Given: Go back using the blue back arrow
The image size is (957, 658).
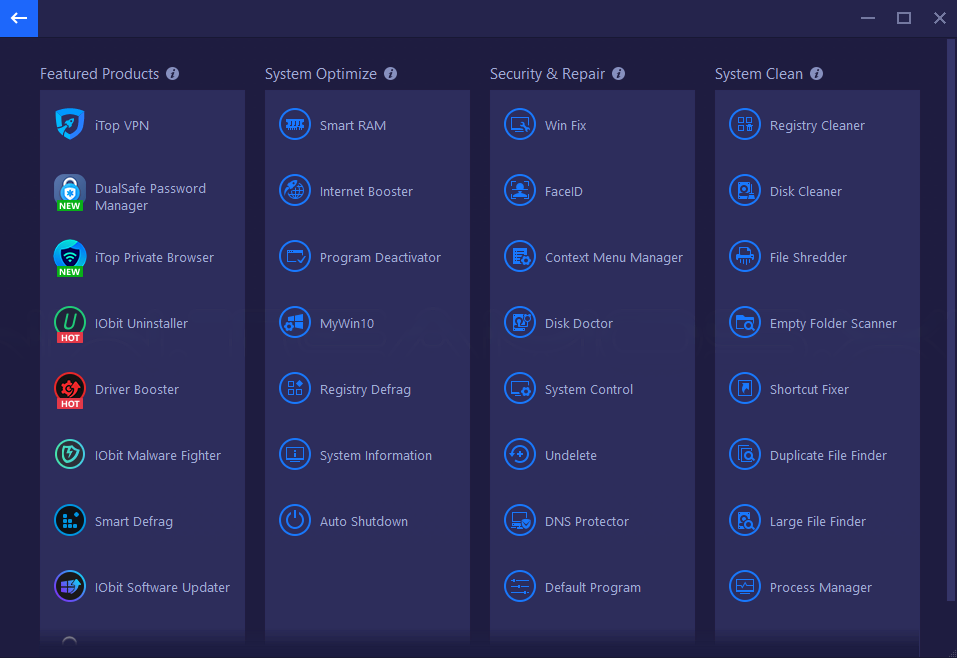Looking at the screenshot, I should pyautogui.click(x=18, y=18).
